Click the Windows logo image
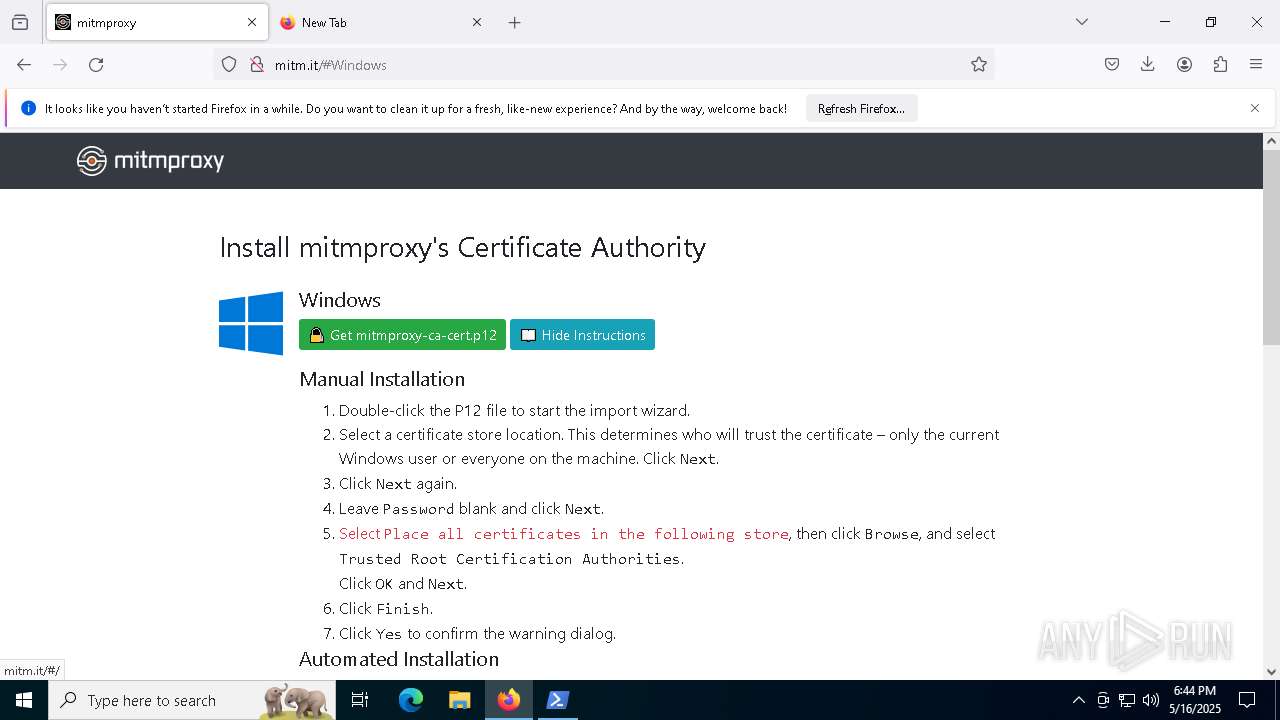 click(x=251, y=323)
